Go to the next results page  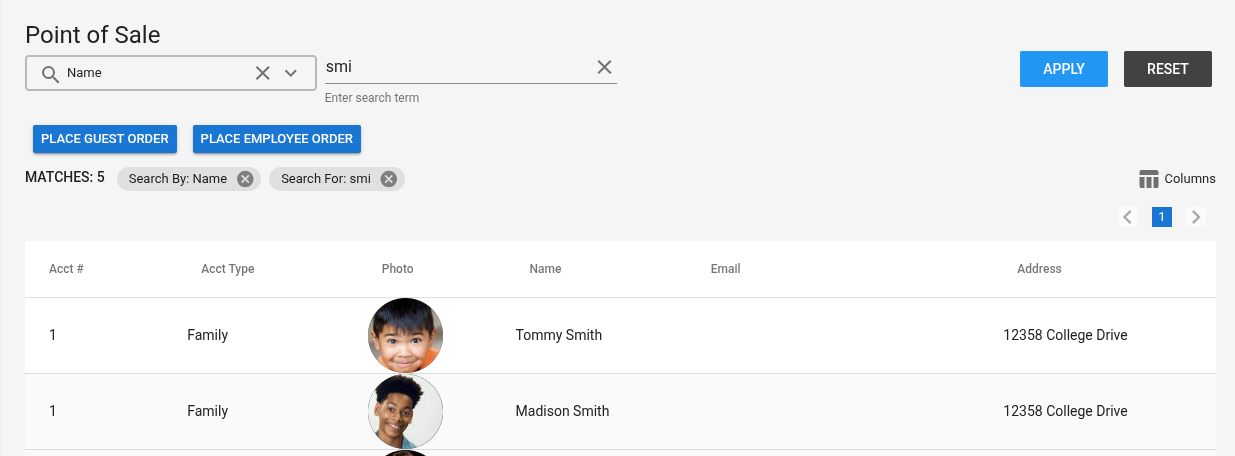pyautogui.click(x=1196, y=217)
